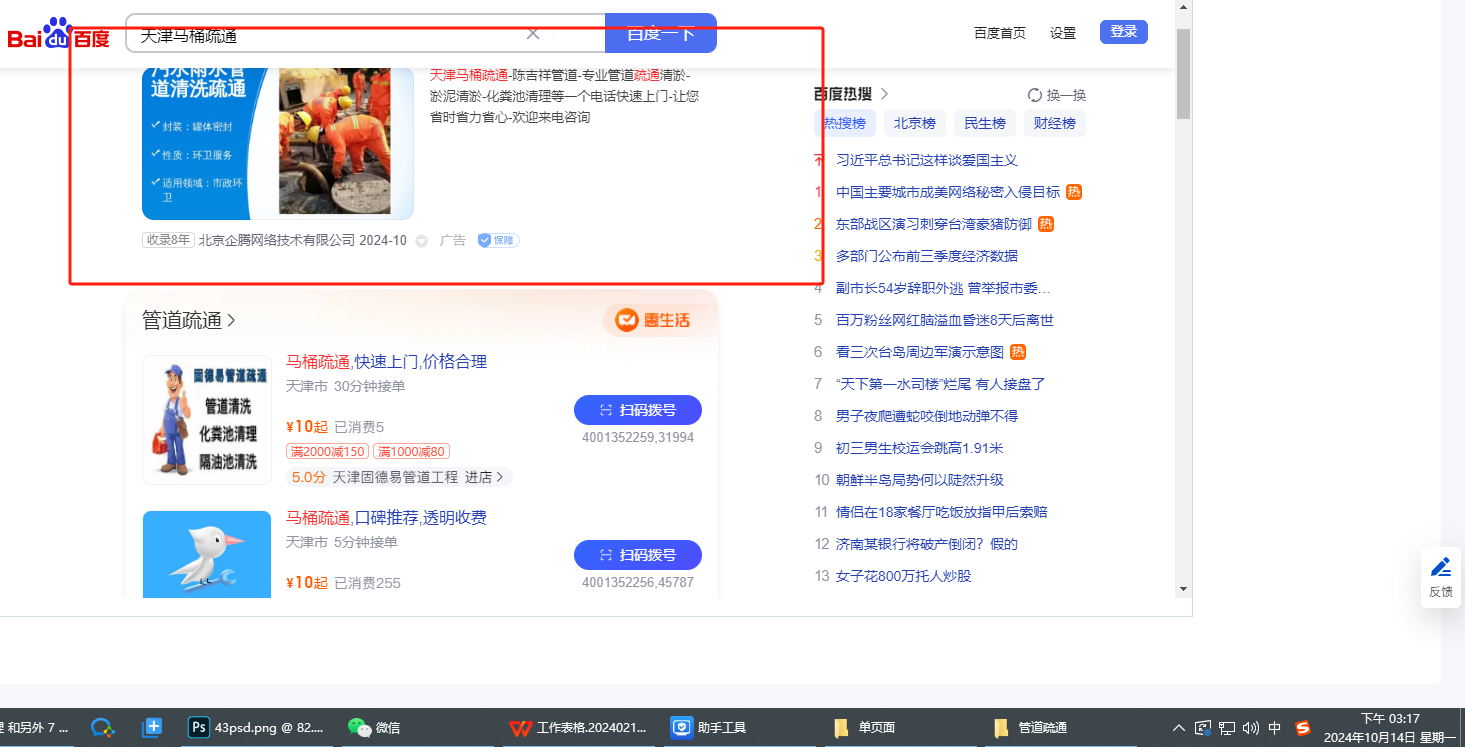Switch to the 北京榜 tab

pyautogui.click(x=914, y=124)
